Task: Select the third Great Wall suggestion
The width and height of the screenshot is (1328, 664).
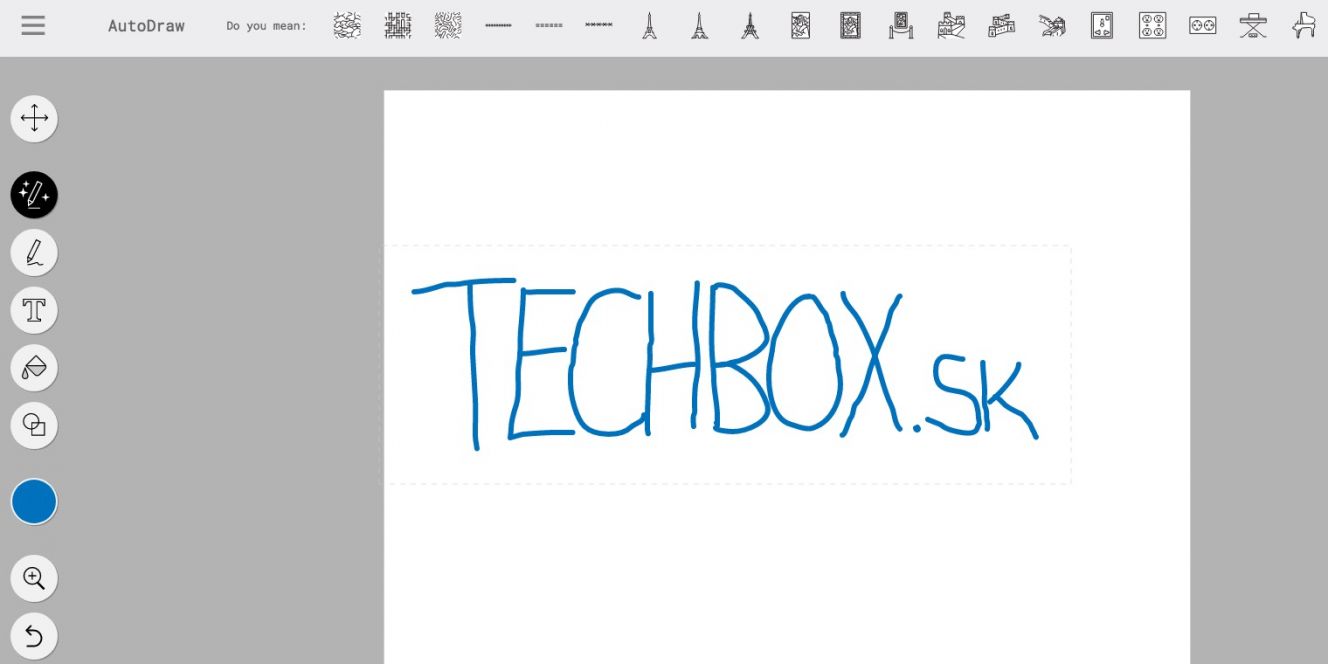Action: tap(1052, 25)
